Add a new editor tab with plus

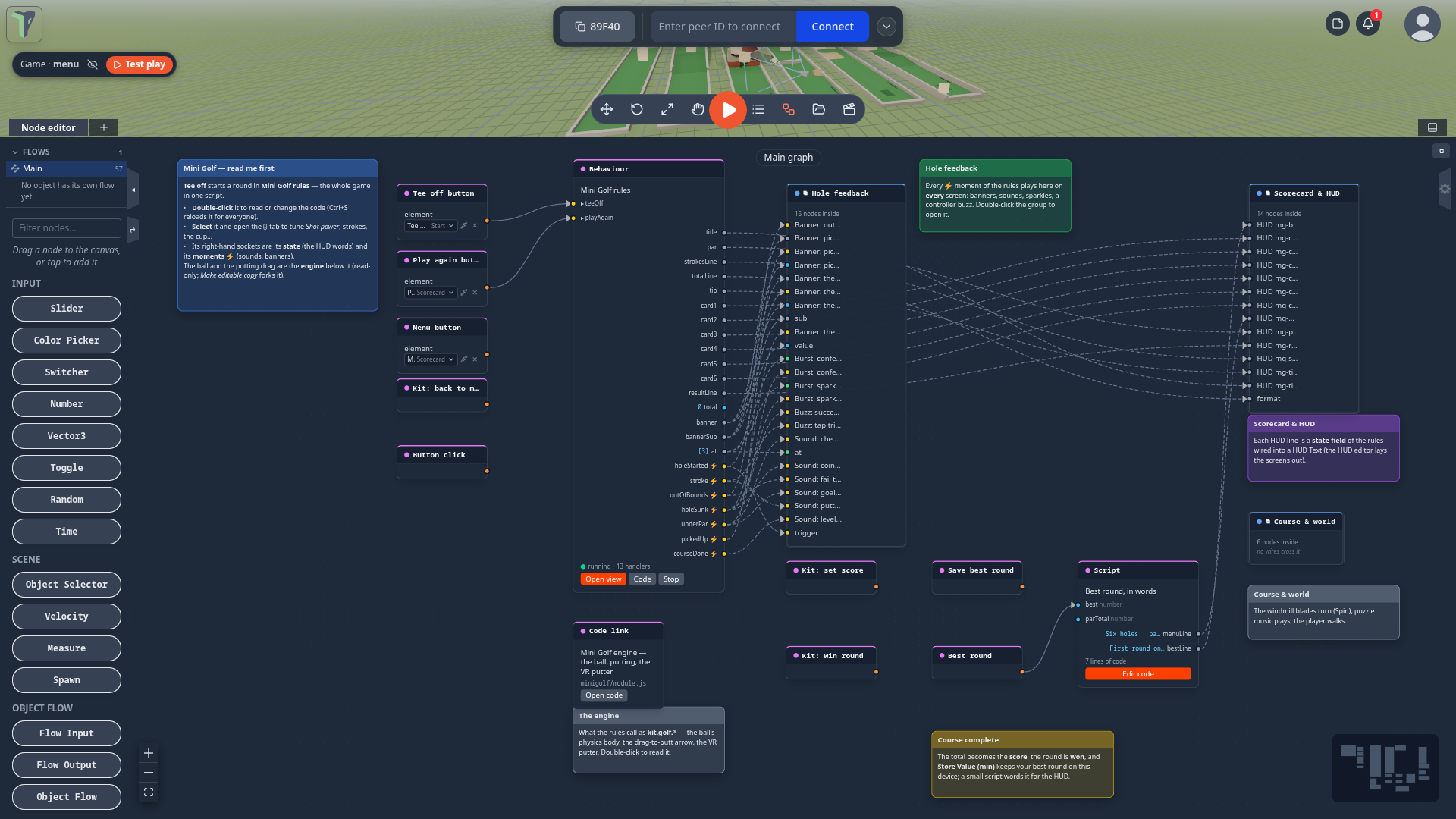point(104,127)
